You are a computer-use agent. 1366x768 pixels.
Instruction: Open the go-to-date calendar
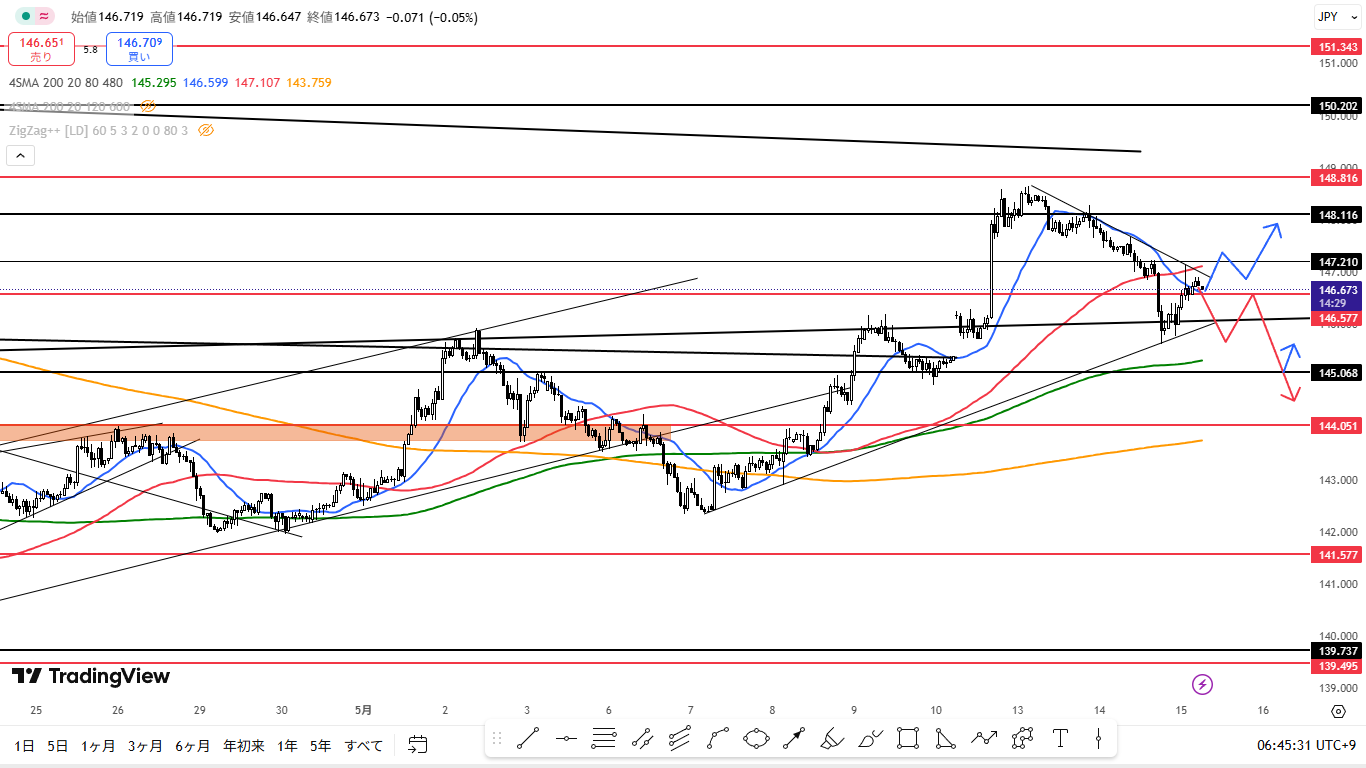point(418,745)
